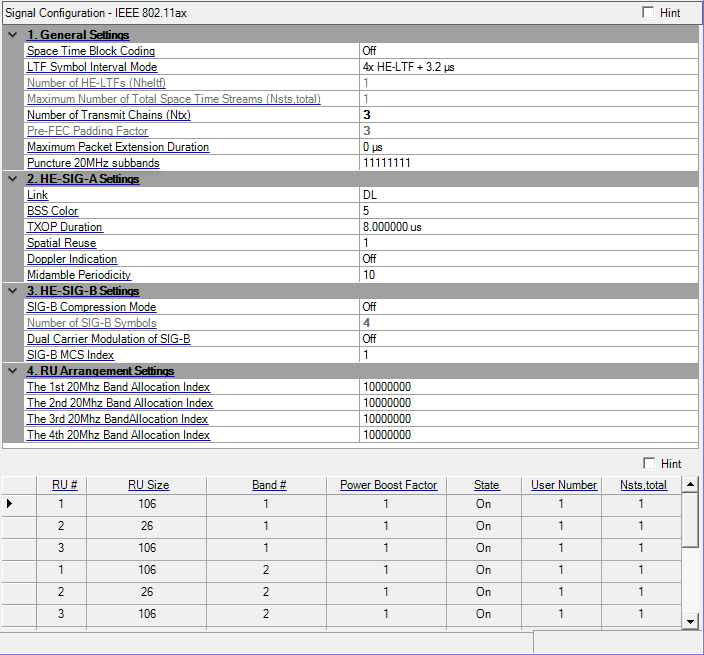Enable the top Hint checkbox
This screenshot has width=704, height=655.
coord(649,13)
